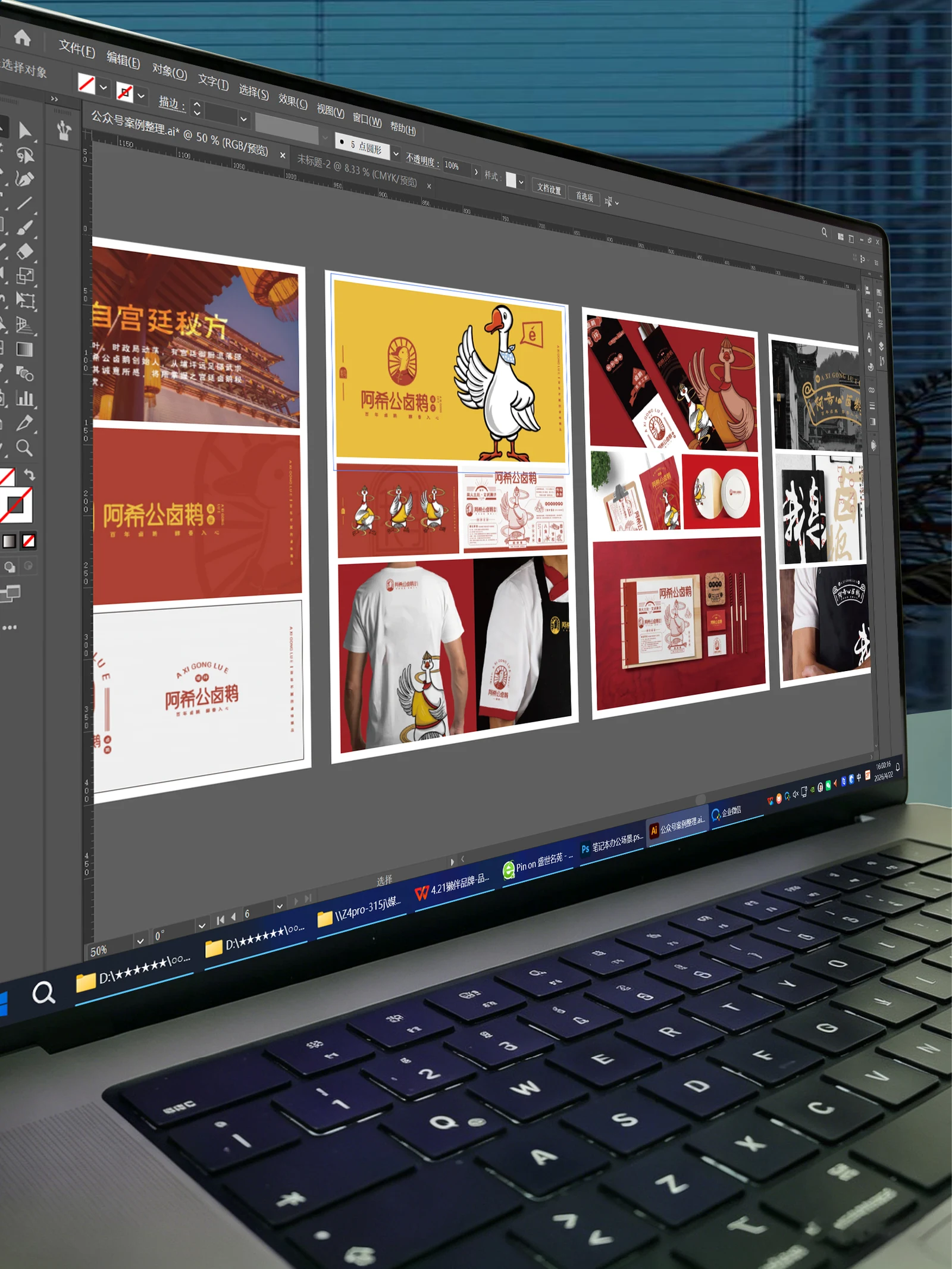952x1269 pixels.
Task: Select the Scale tool
Action: tap(25, 276)
